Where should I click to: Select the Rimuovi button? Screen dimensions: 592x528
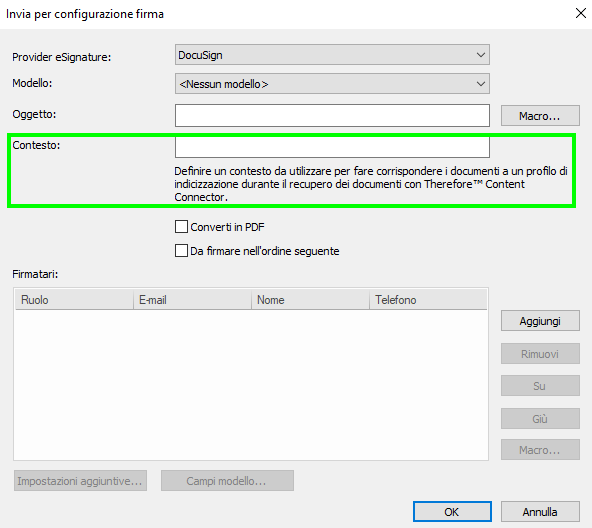tap(540, 354)
